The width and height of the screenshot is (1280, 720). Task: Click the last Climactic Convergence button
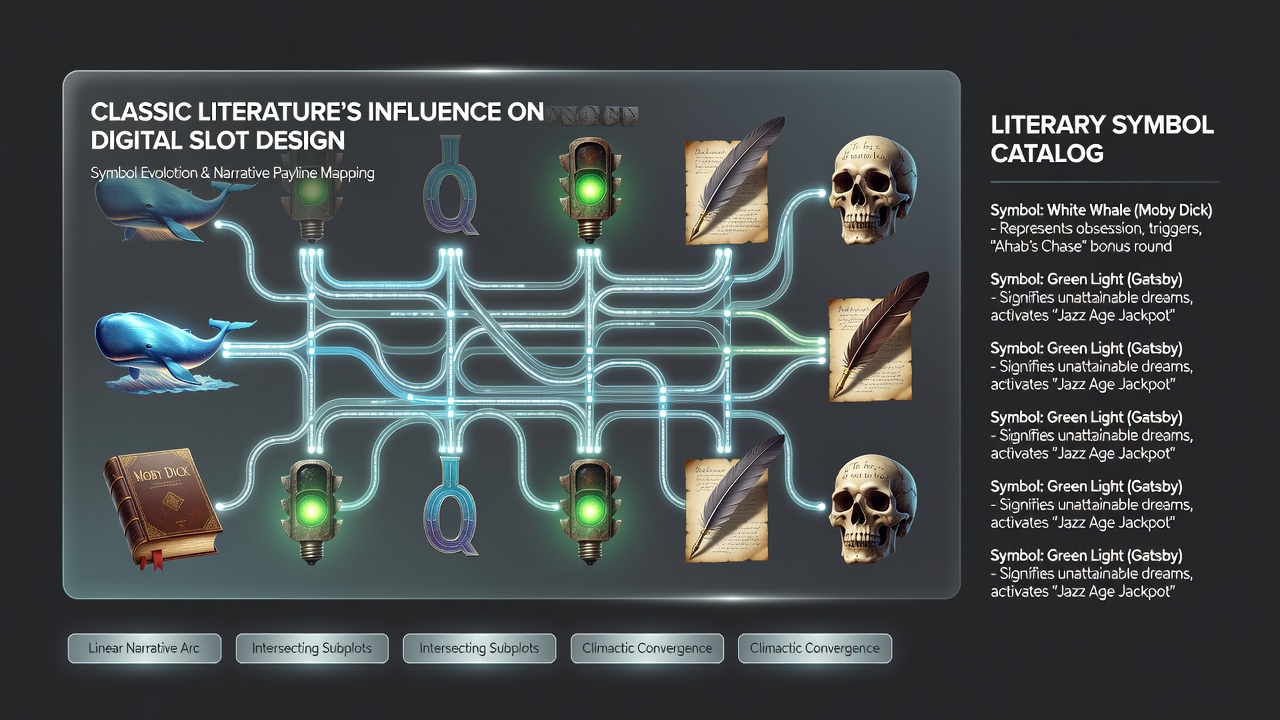coord(814,648)
